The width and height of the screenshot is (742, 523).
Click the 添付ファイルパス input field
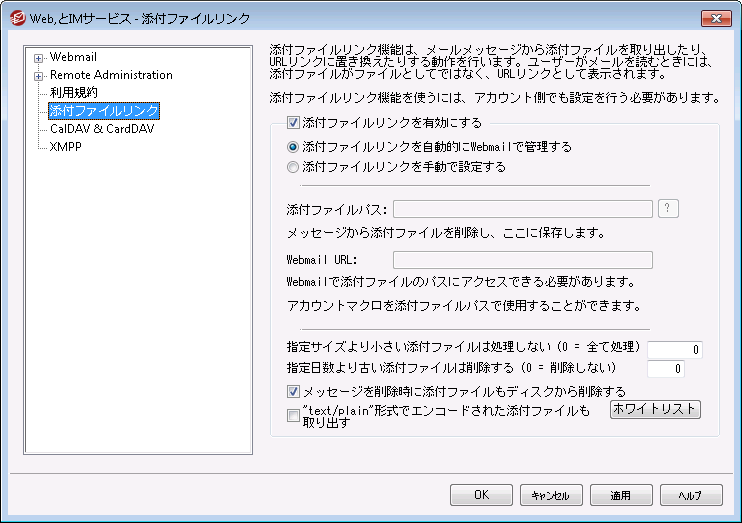click(522, 208)
